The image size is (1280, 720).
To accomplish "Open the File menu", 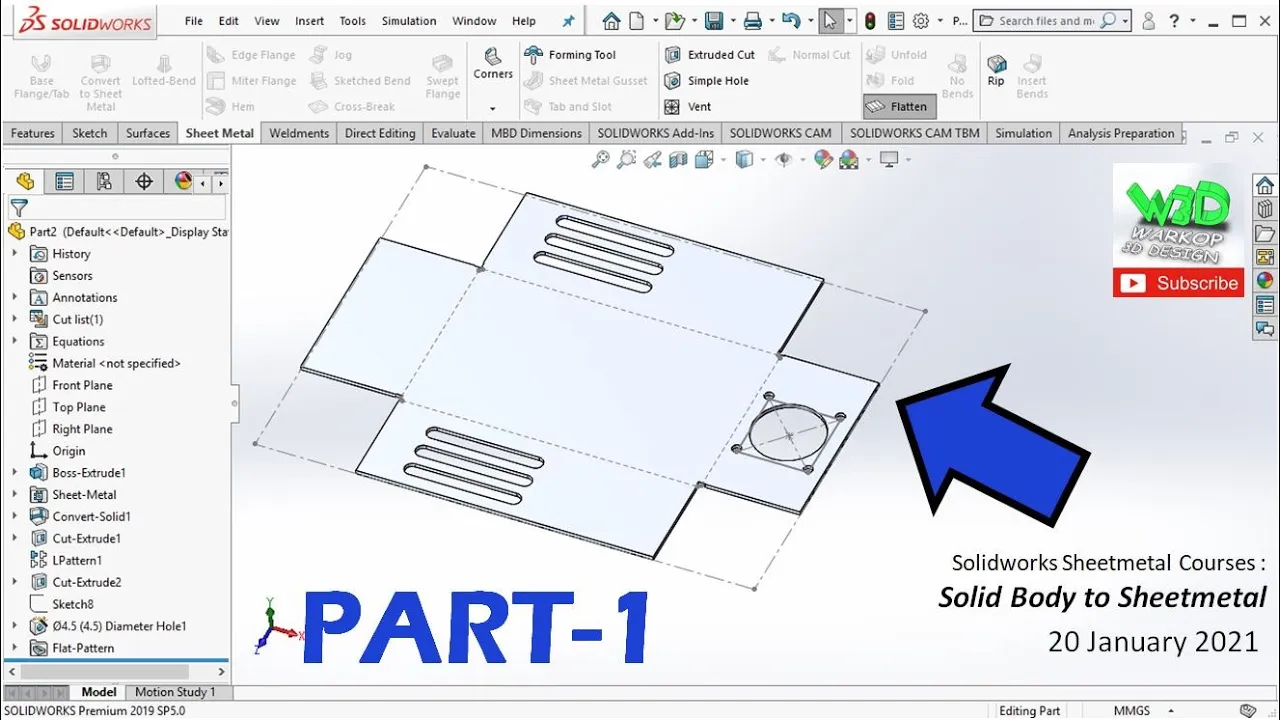I will (194, 21).
